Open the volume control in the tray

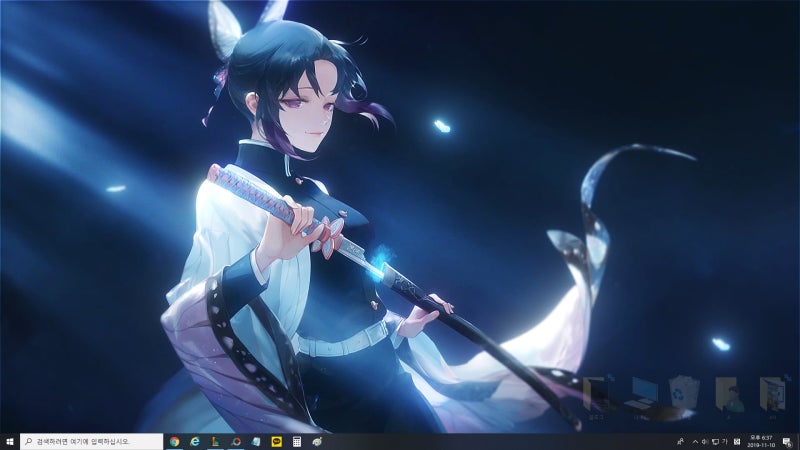click(x=705, y=442)
